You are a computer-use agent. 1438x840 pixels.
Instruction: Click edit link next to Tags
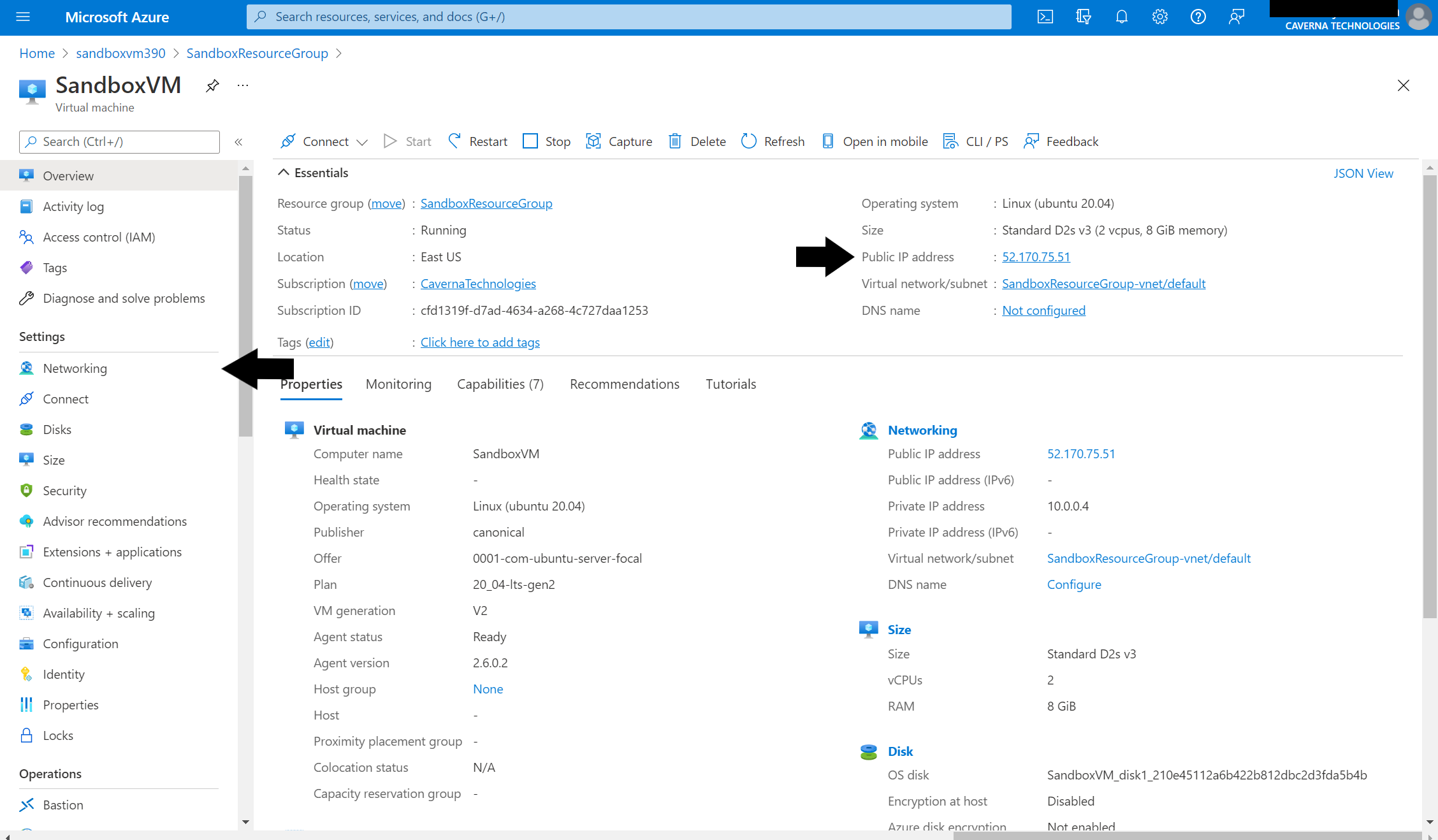tap(319, 342)
